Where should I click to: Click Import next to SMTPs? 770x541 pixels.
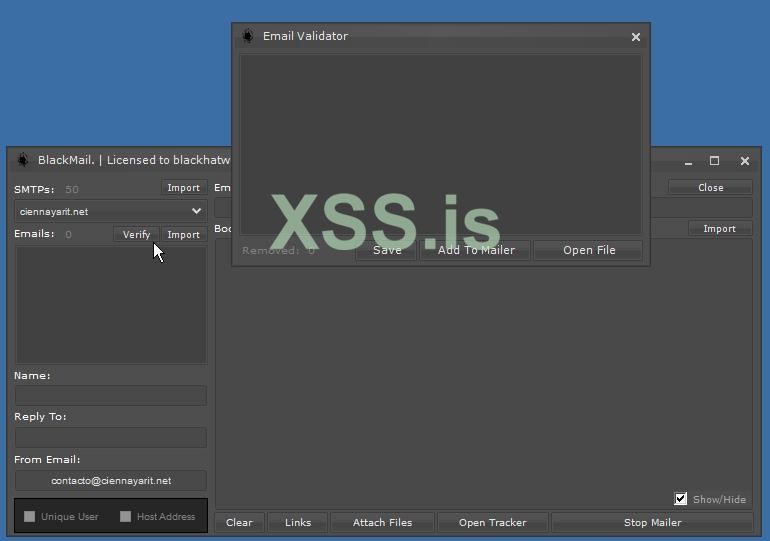point(184,188)
